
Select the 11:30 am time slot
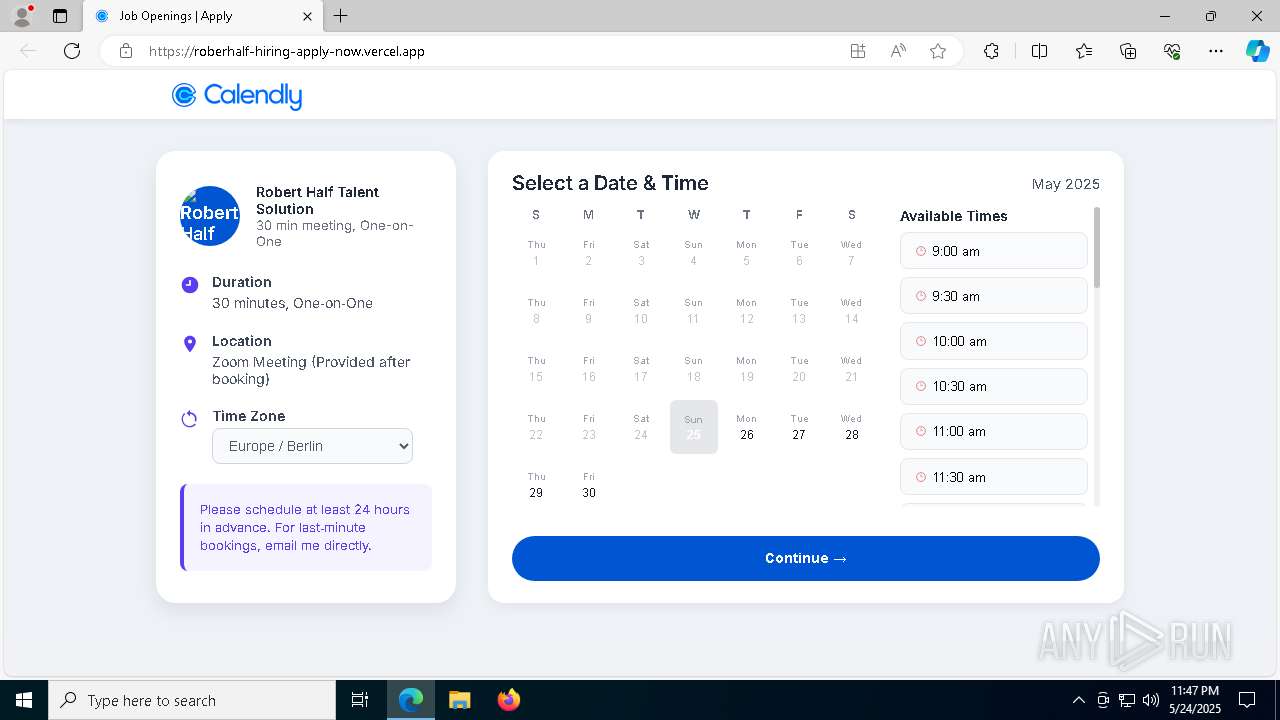click(x=993, y=477)
